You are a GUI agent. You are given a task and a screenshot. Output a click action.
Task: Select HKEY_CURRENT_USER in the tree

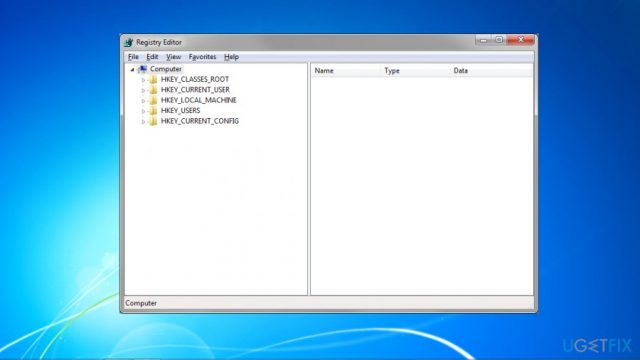click(x=195, y=90)
